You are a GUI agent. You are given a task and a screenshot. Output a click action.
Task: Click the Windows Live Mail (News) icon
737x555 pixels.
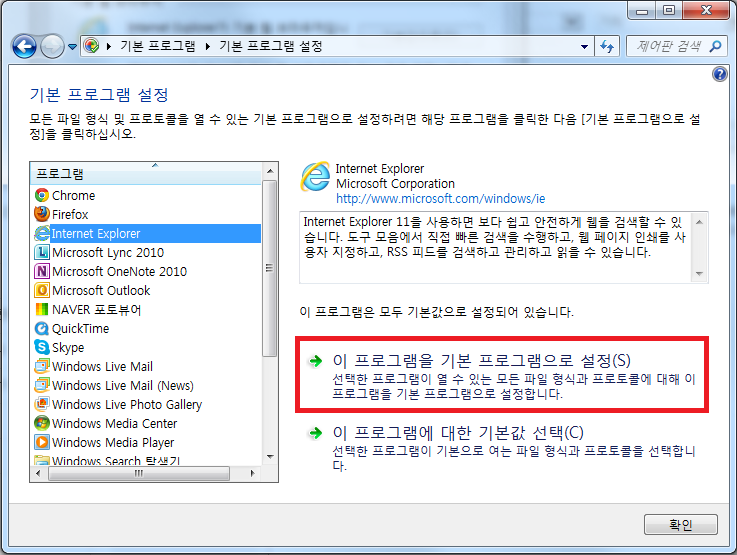42,385
